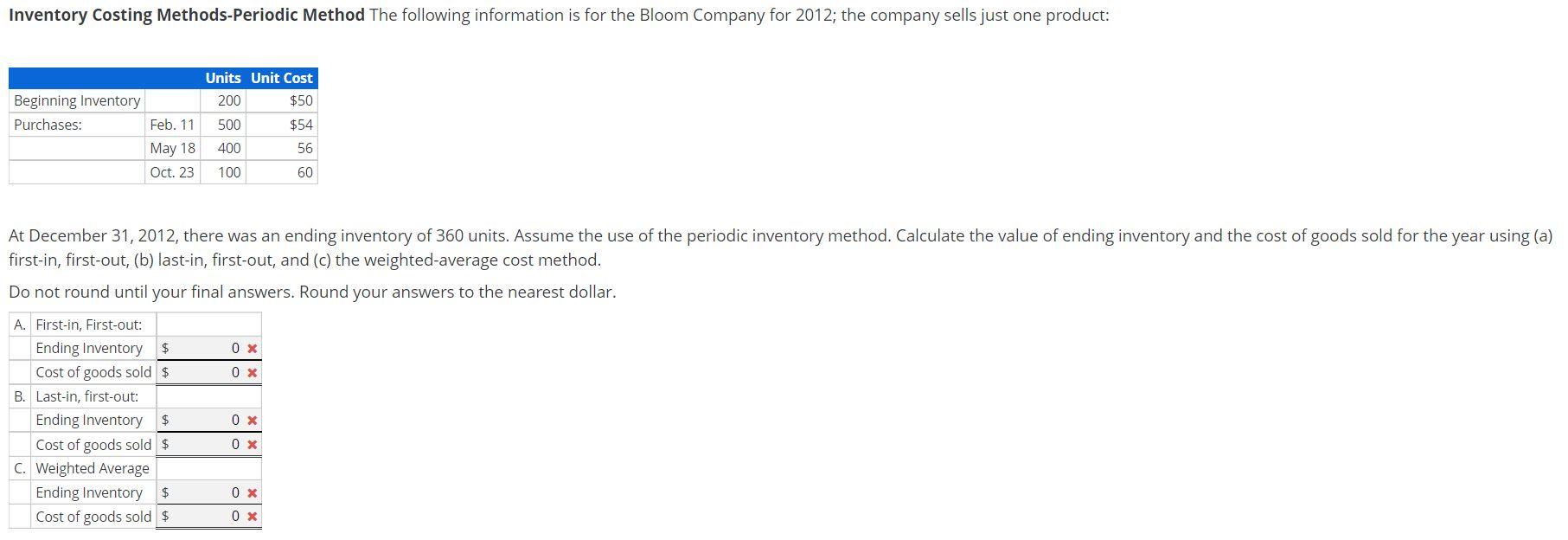Click the red X beside FIFO Ending Inventory

tap(251, 348)
